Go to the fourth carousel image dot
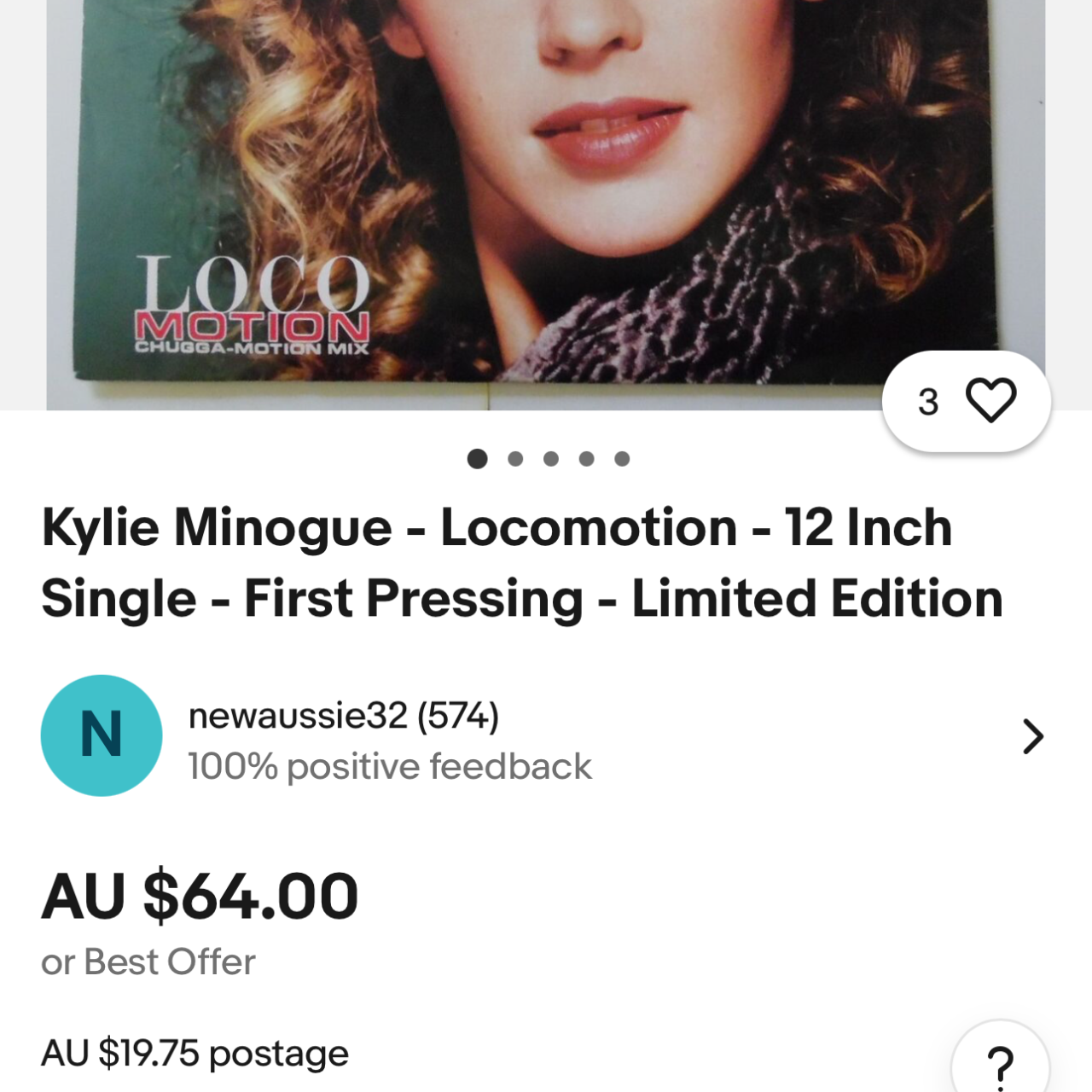This screenshot has width=1092, height=1092. pos(587,459)
